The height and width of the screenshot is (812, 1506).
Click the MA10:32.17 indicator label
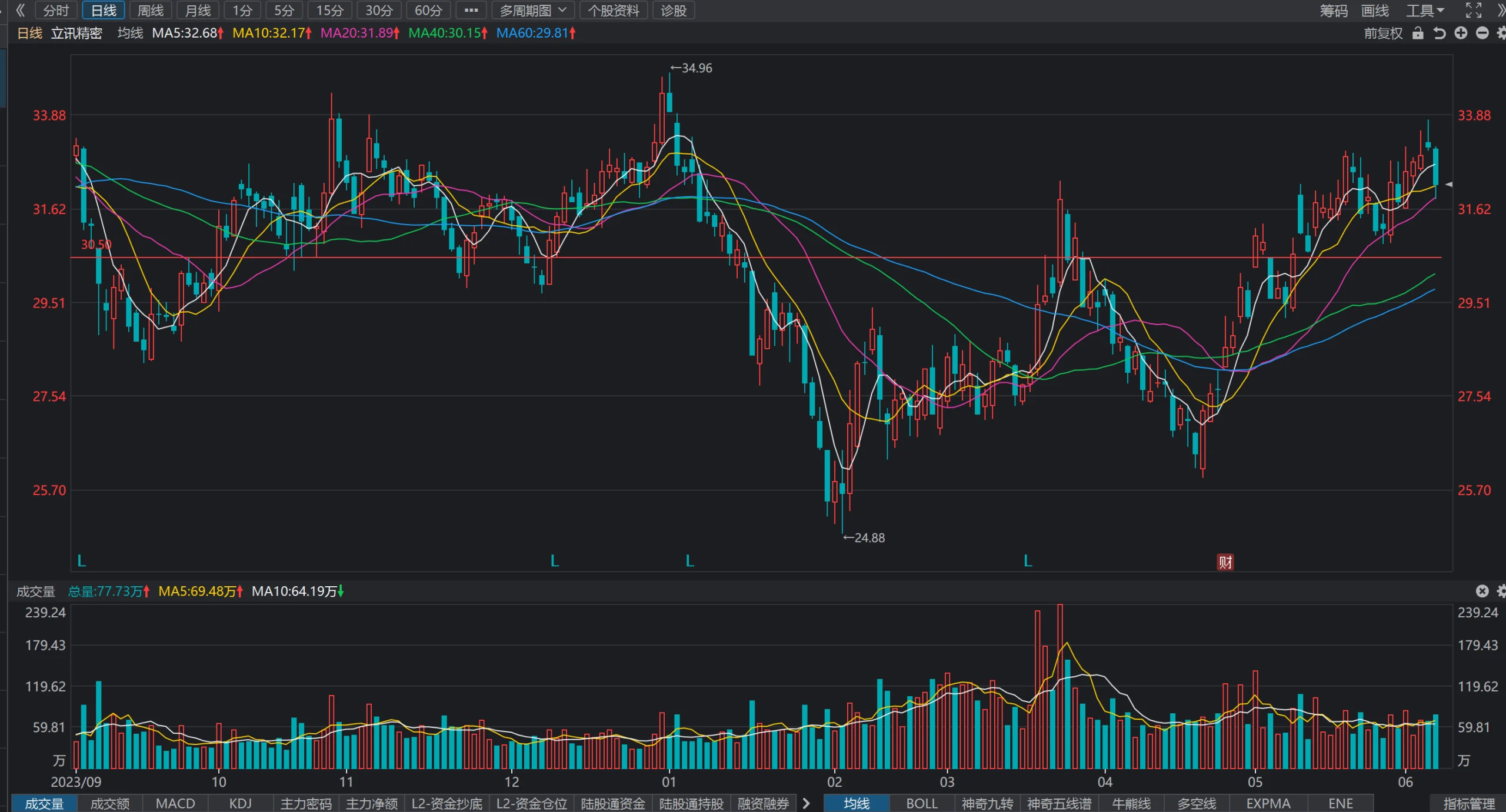tap(272, 33)
